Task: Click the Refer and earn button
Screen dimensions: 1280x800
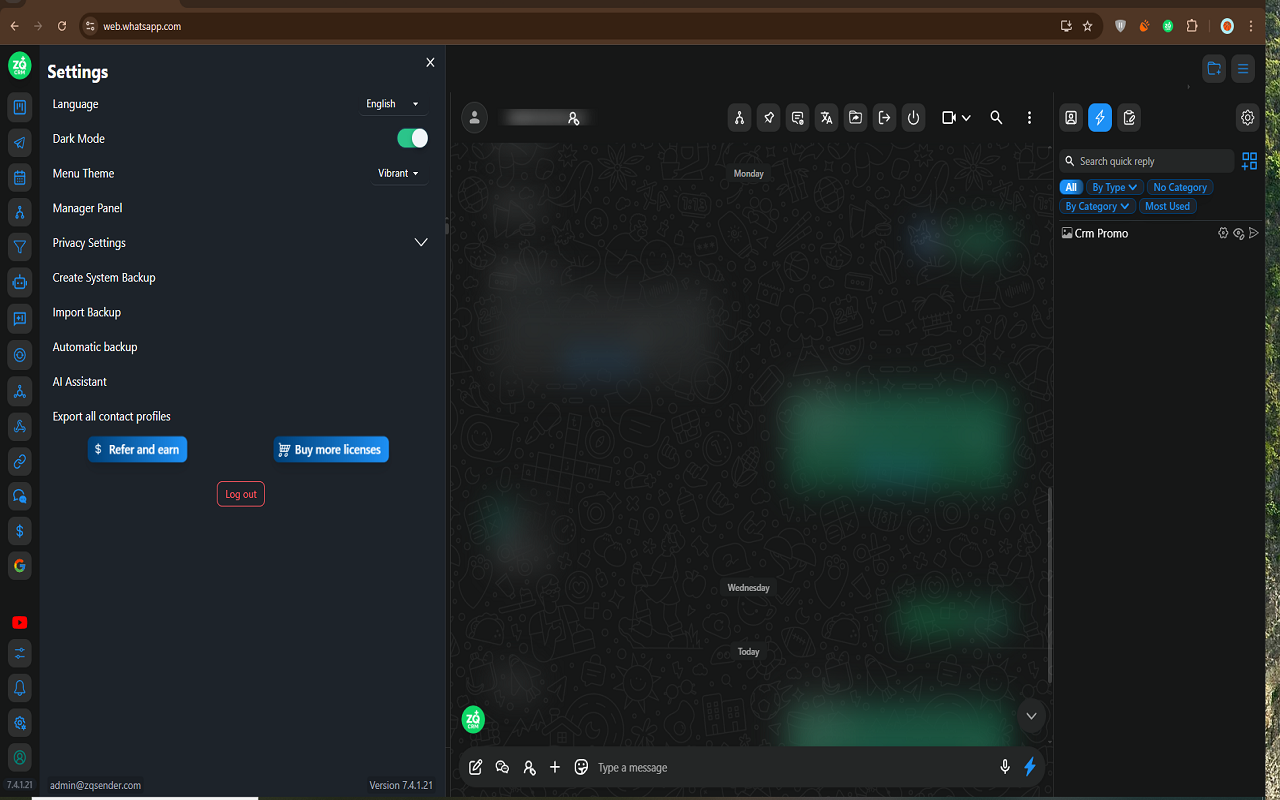Action: pos(137,450)
